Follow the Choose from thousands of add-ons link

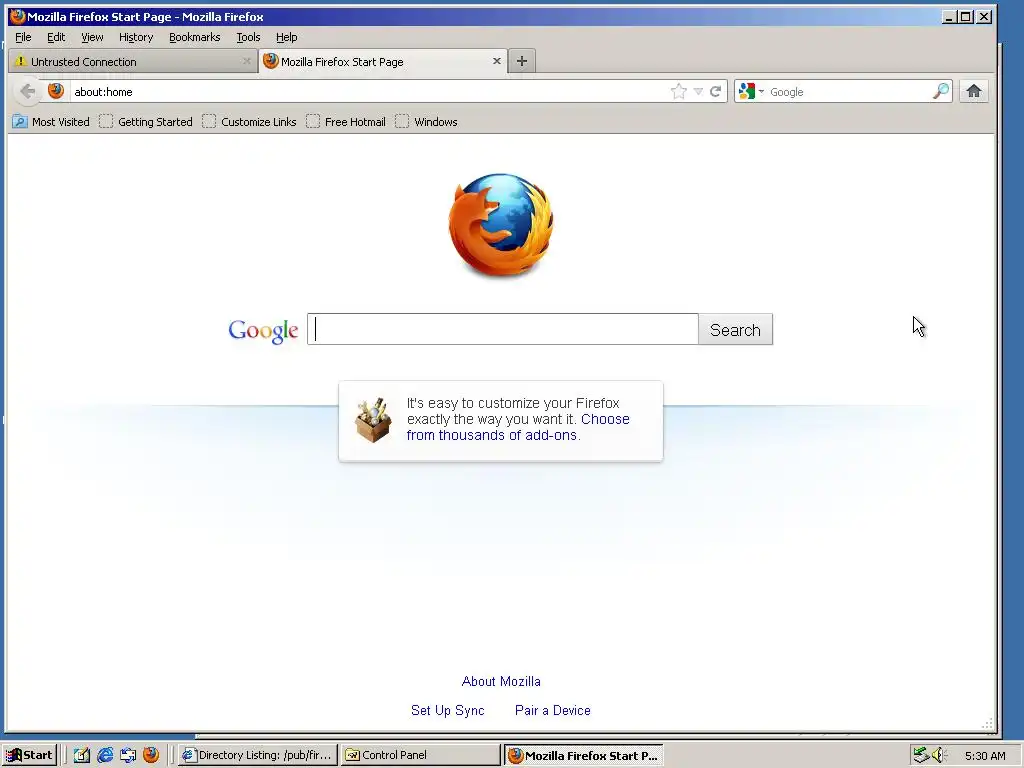(x=518, y=427)
